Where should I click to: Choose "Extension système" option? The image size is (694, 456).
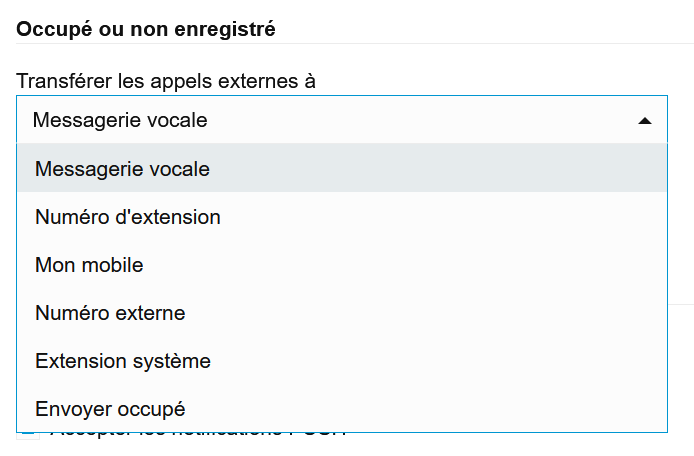122,361
